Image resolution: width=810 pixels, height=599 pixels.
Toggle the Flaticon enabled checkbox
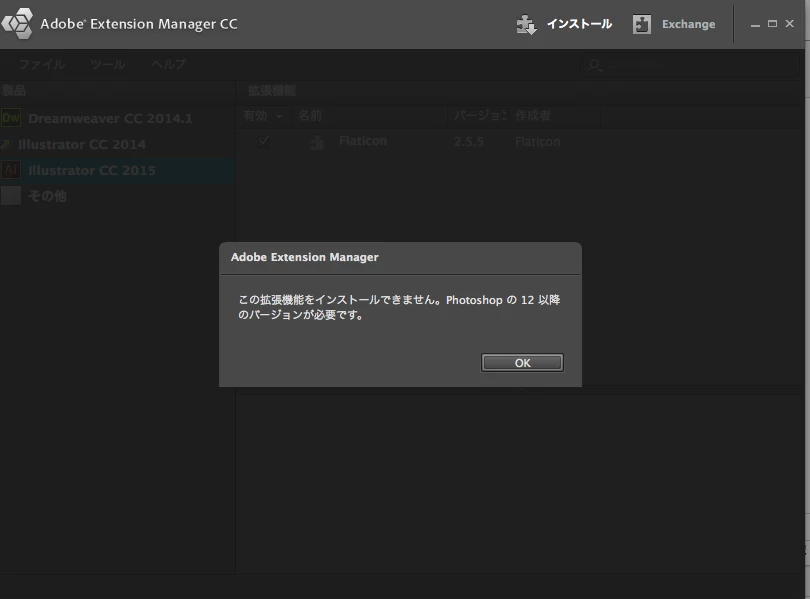point(263,141)
